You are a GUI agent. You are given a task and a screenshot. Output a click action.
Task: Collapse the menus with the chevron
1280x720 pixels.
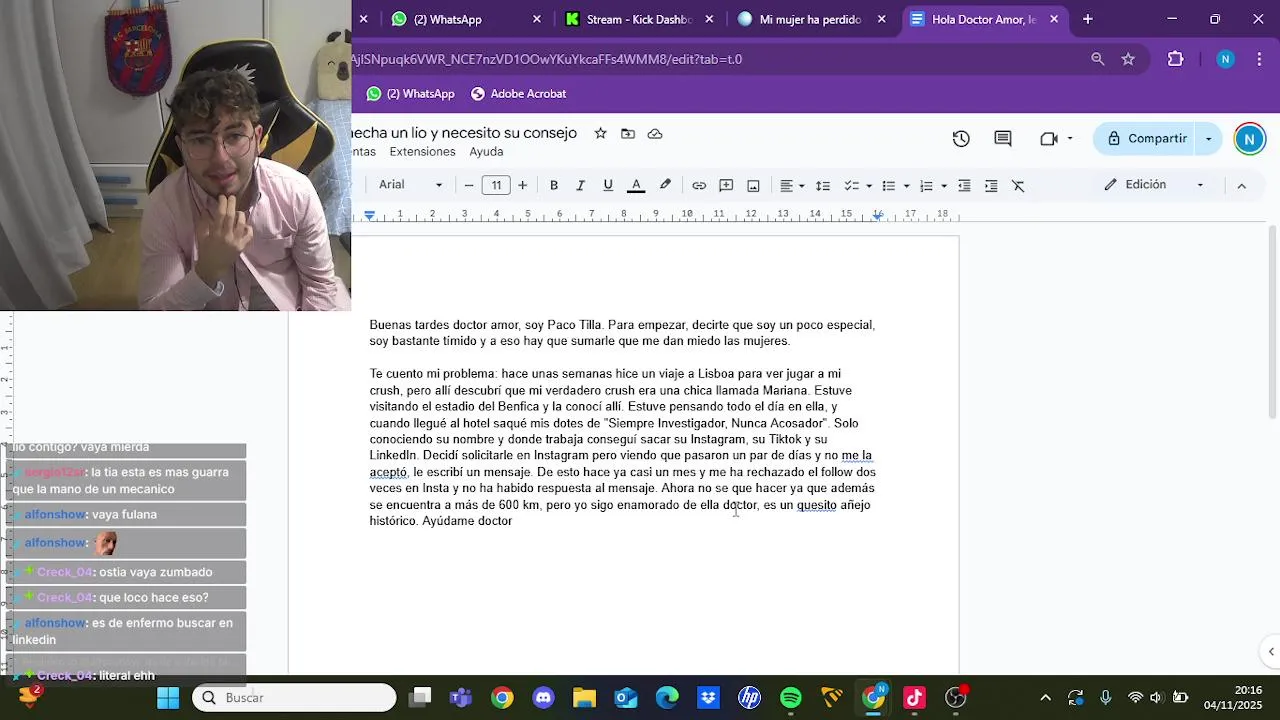pyautogui.click(x=1241, y=185)
